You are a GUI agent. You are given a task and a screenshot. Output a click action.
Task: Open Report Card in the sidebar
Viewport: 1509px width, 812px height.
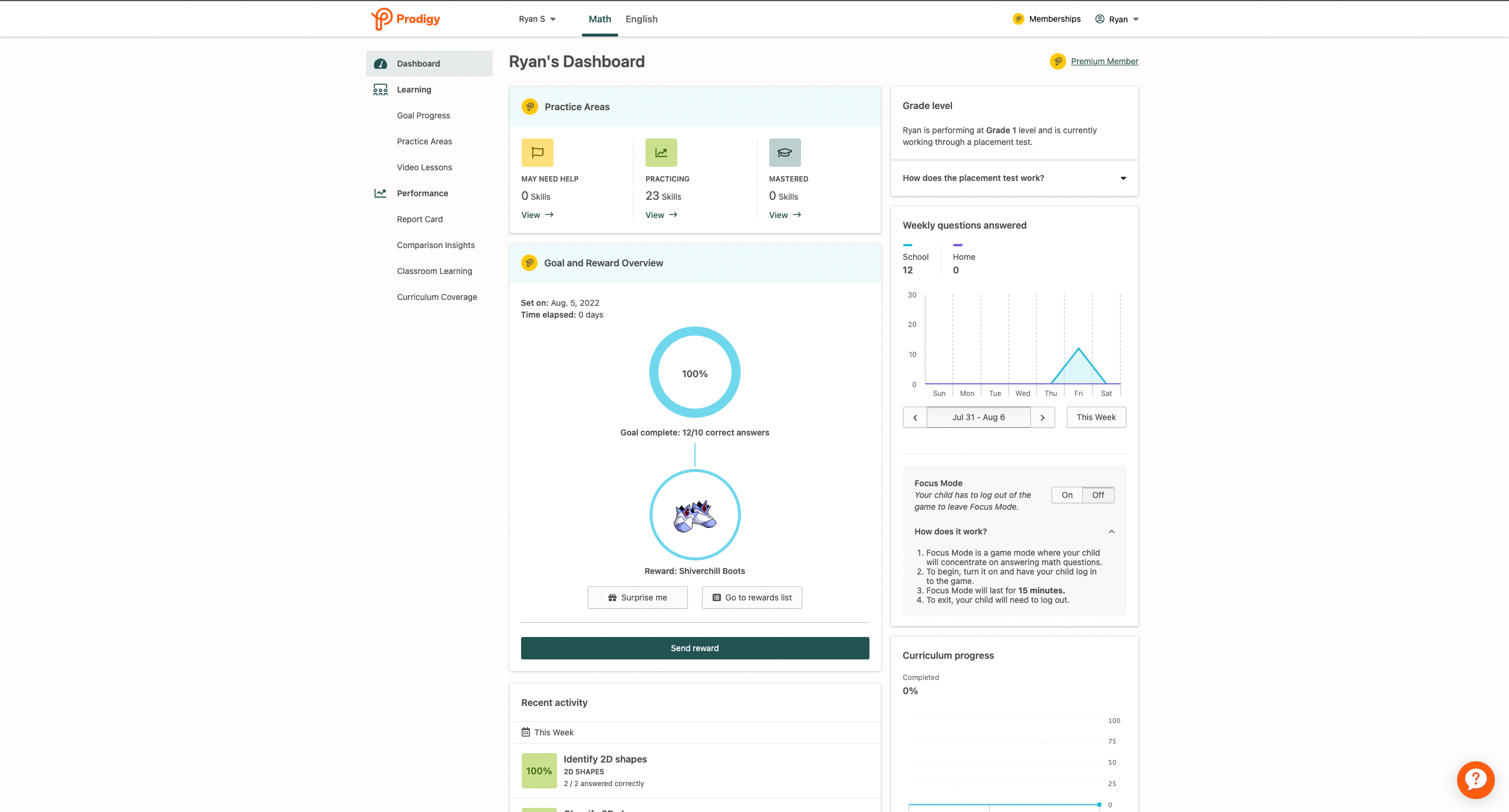[420, 219]
